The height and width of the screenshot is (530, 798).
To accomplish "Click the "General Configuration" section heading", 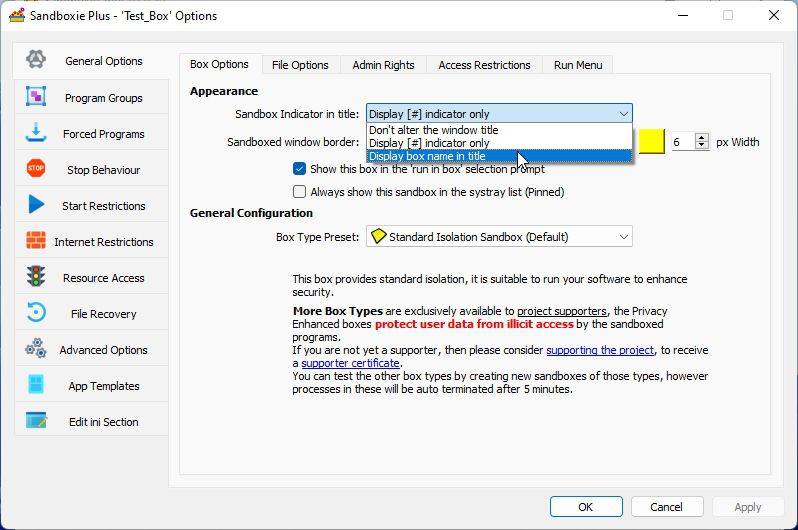I will 251,213.
